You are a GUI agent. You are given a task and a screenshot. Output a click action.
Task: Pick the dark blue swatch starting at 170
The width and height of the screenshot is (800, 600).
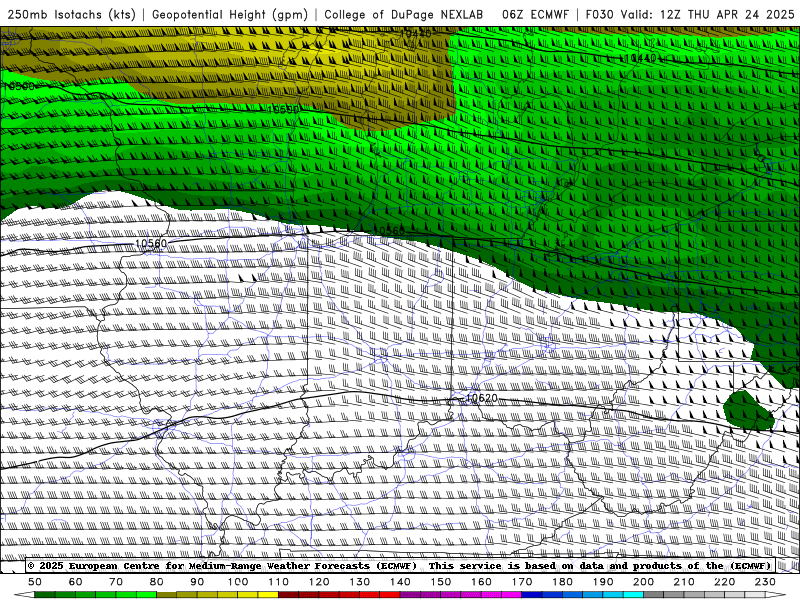coord(532,595)
